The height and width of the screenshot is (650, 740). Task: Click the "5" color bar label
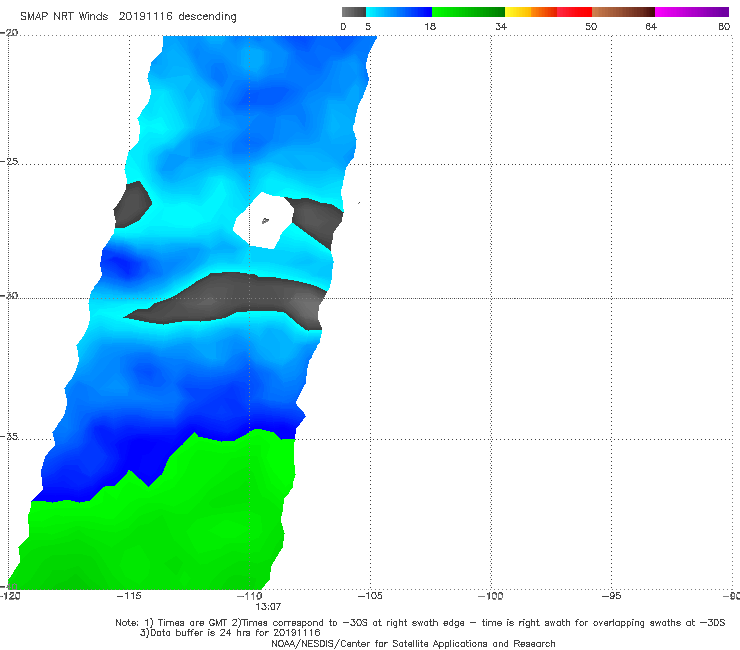tap(368, 26)
